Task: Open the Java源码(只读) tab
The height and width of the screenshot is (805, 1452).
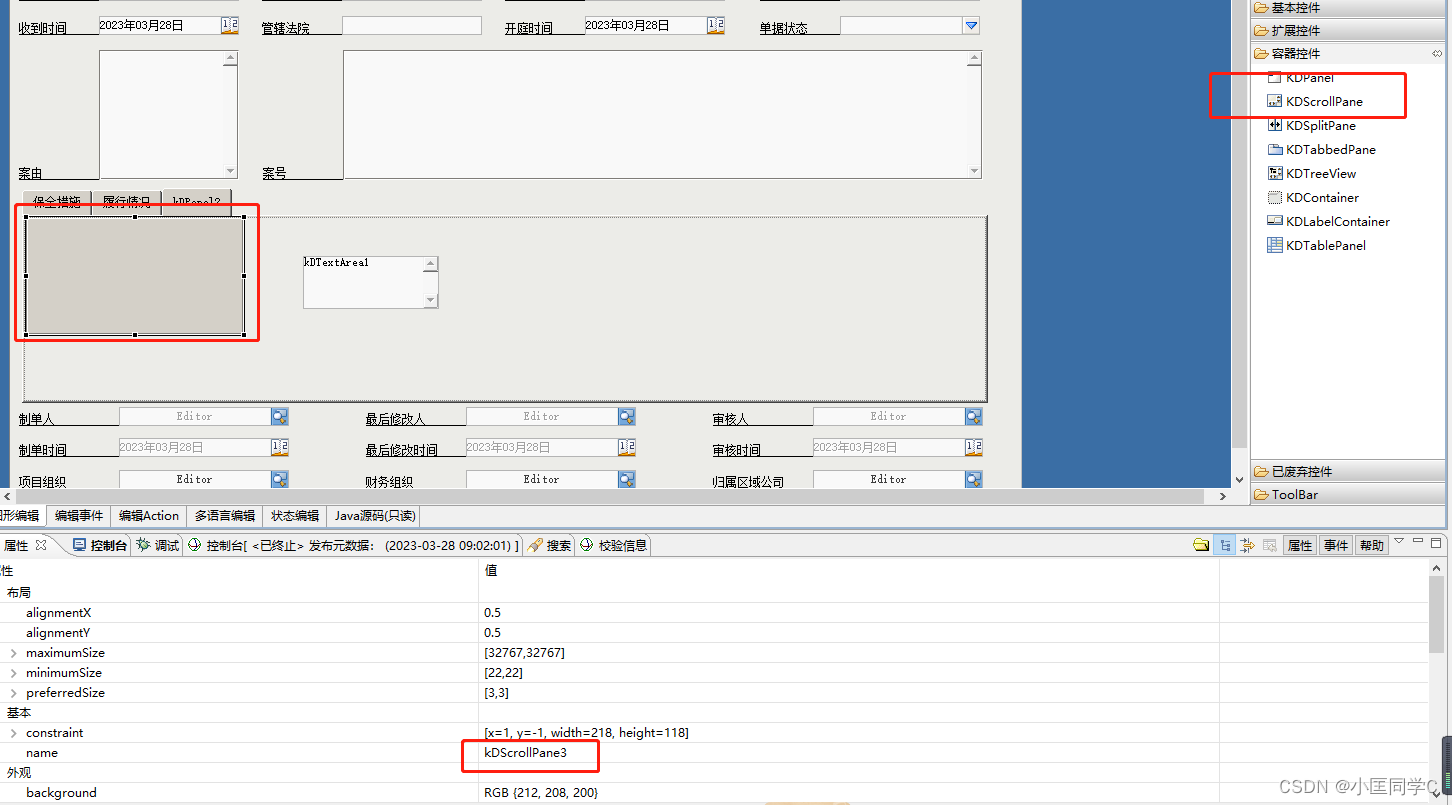Action: click(x=374, y=516)
